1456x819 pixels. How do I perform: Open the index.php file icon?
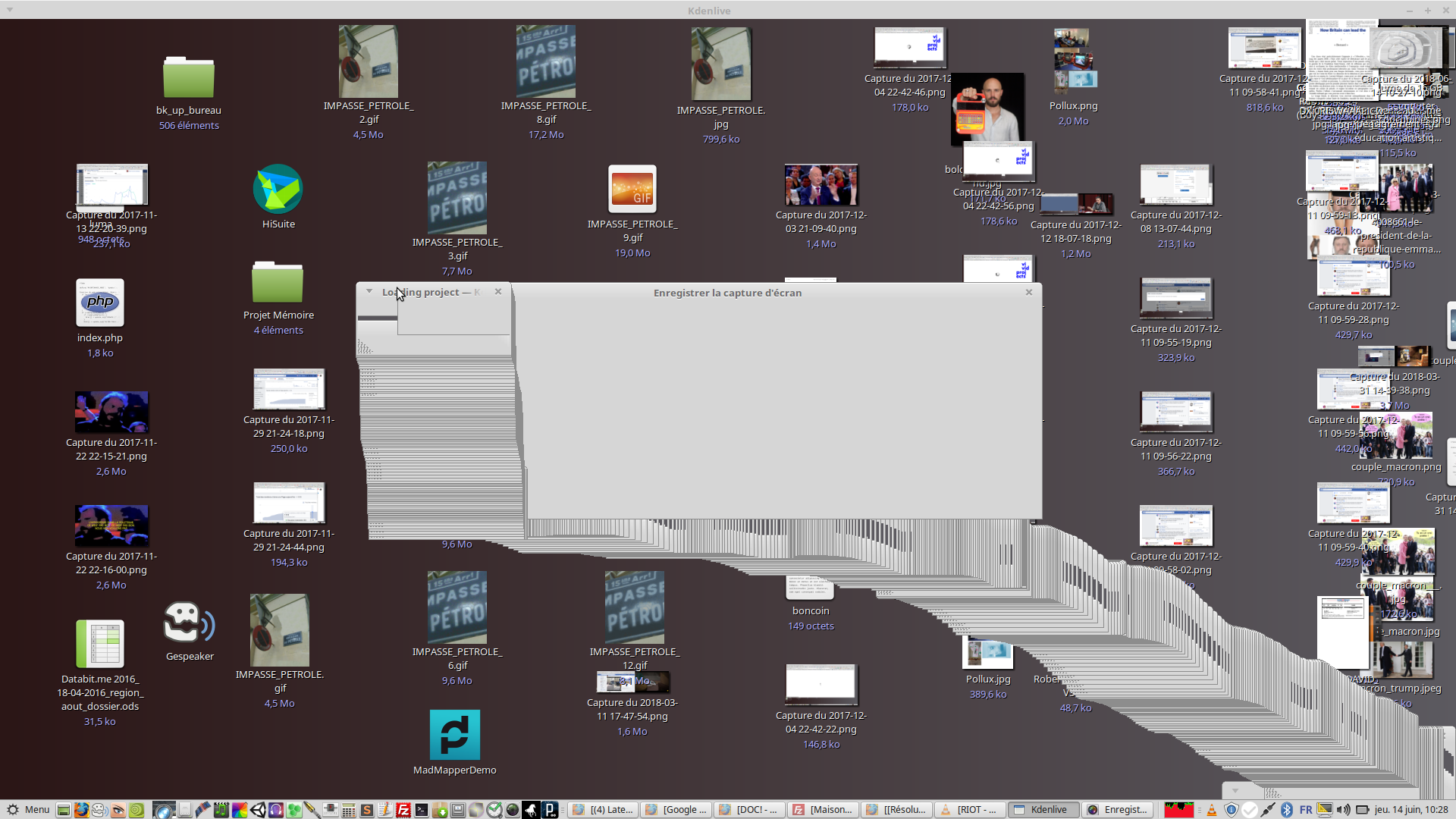99,303
